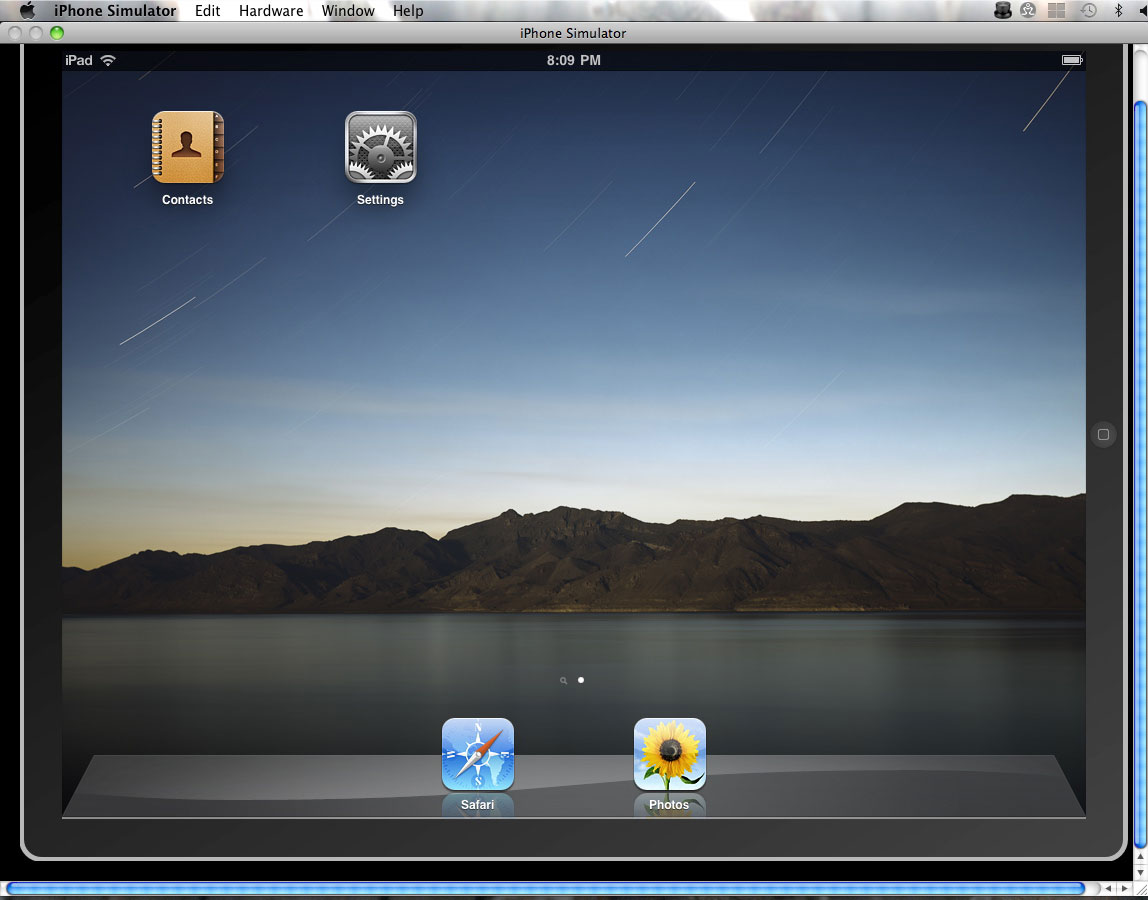The width and height of the screenshot is (1148, 900).
Task: Open the Photos app in dock
Action: pyautogui.click(x=670, y=754)
